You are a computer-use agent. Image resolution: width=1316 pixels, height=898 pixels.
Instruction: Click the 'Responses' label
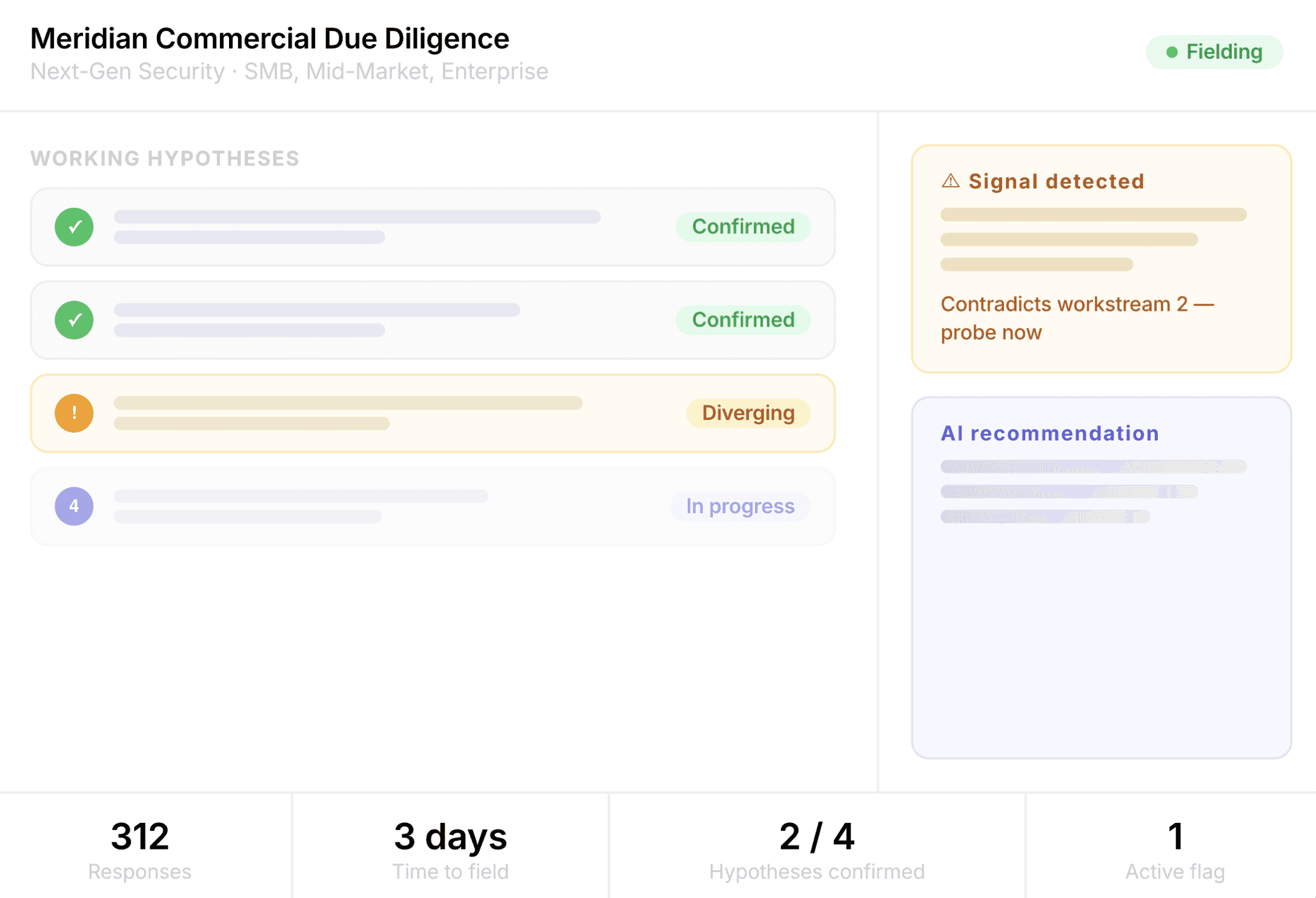click(140, 872)
